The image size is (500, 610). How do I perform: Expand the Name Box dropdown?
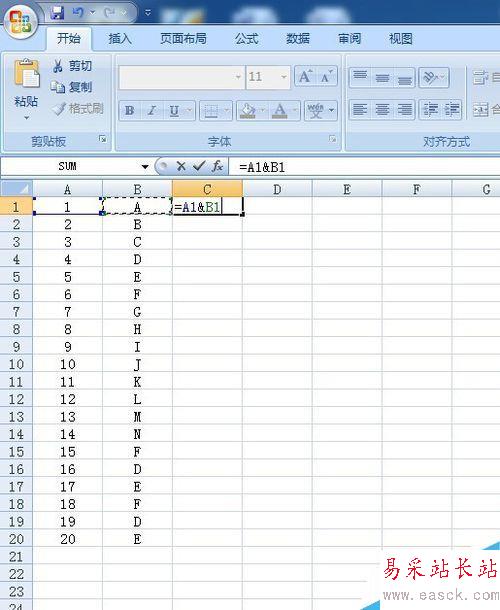coord(145,167)
